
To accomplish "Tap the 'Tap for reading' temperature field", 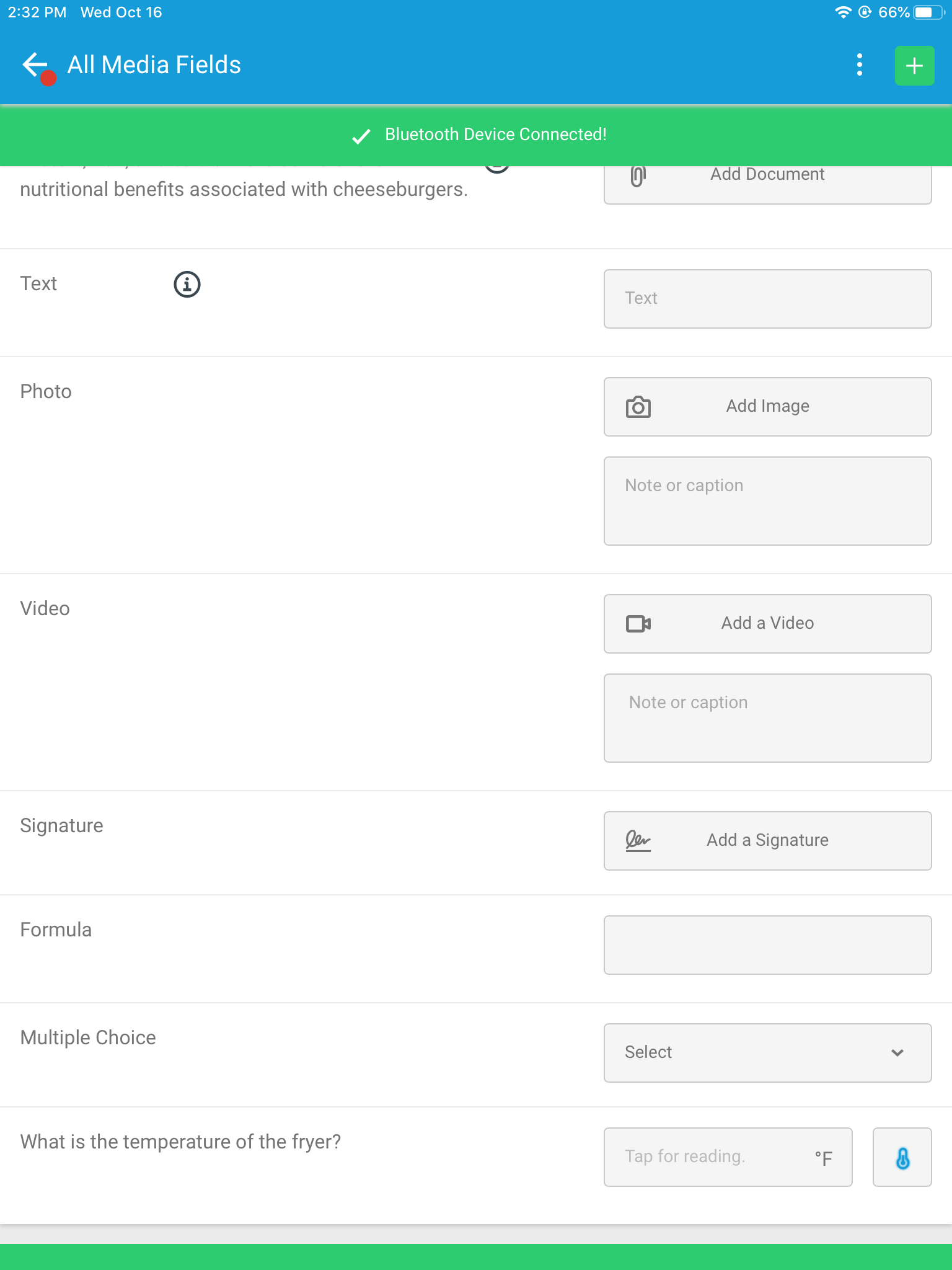I will (x=728, y=1157).
